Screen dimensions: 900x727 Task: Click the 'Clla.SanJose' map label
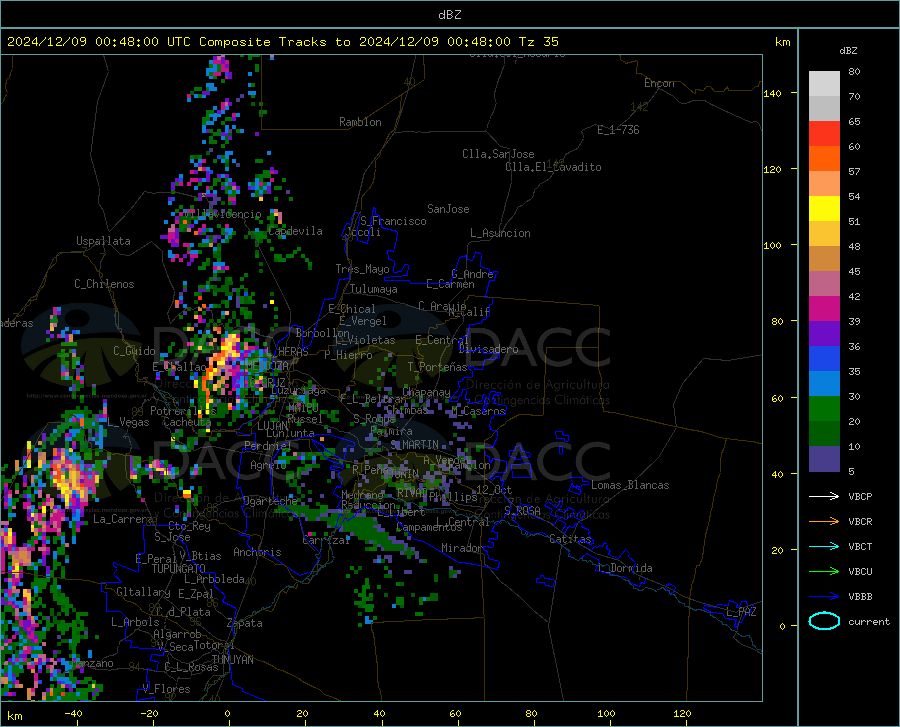tap(498, 154)
